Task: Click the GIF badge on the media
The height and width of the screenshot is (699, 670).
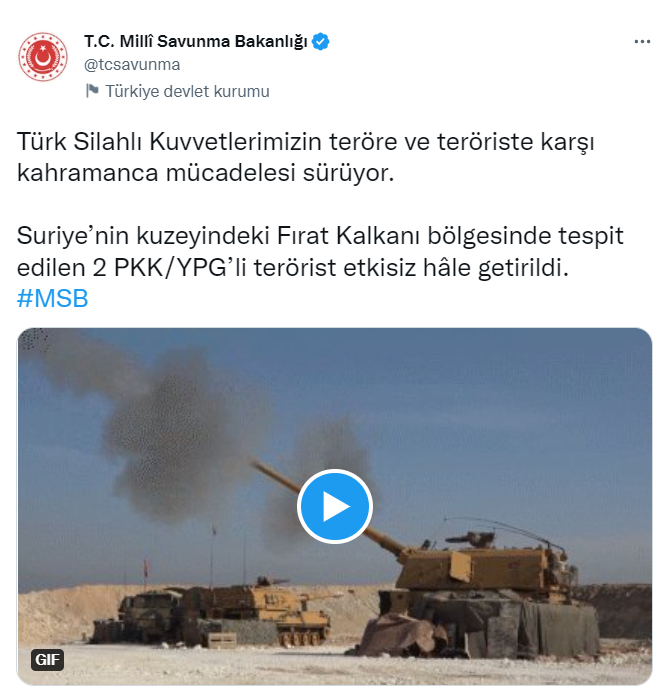Action: click(x=47, y=659)
